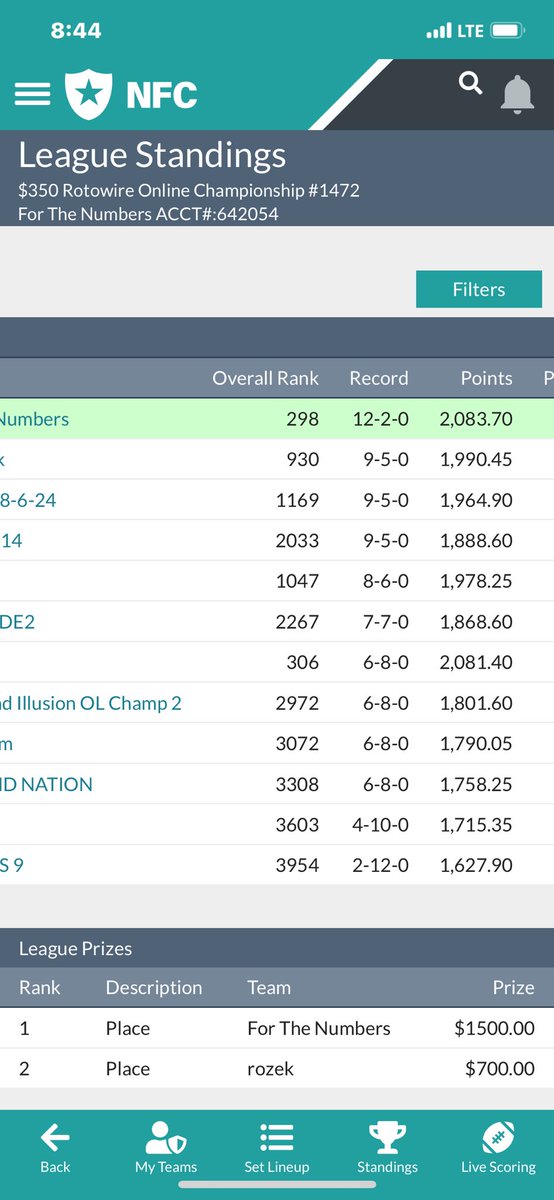Sort by Points column header

coord(486,378)
